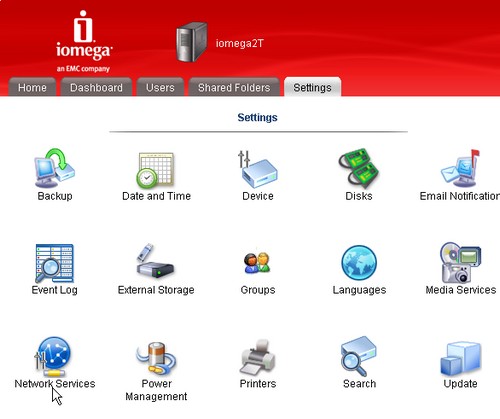Image resolution: width=500 pixels, height=419 pixels.
Task: Click the Update text label
Action: click(460, 384)
